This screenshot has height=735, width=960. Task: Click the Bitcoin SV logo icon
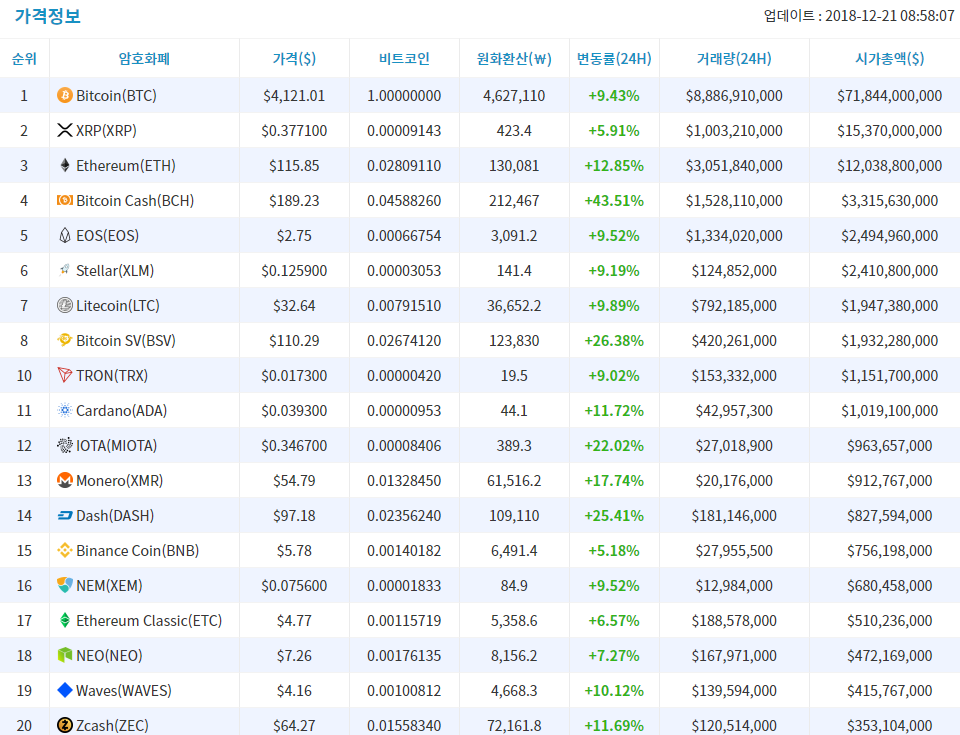click(64, 340)
